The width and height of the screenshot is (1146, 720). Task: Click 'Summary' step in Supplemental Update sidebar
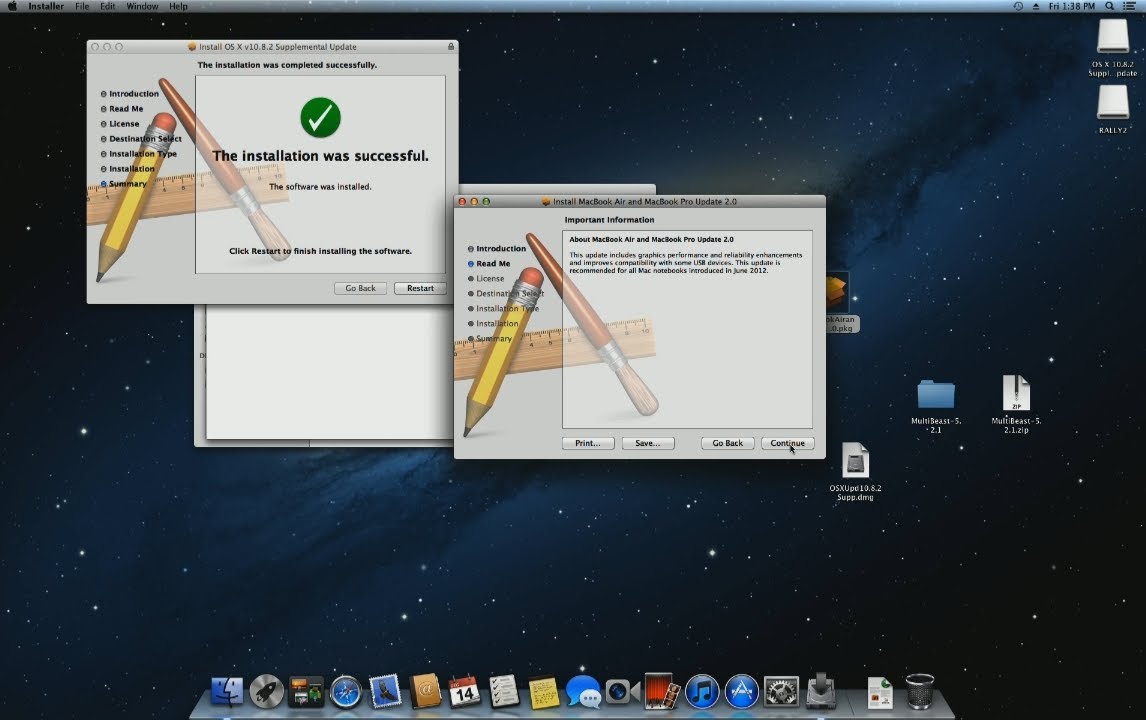click(127, 183)
